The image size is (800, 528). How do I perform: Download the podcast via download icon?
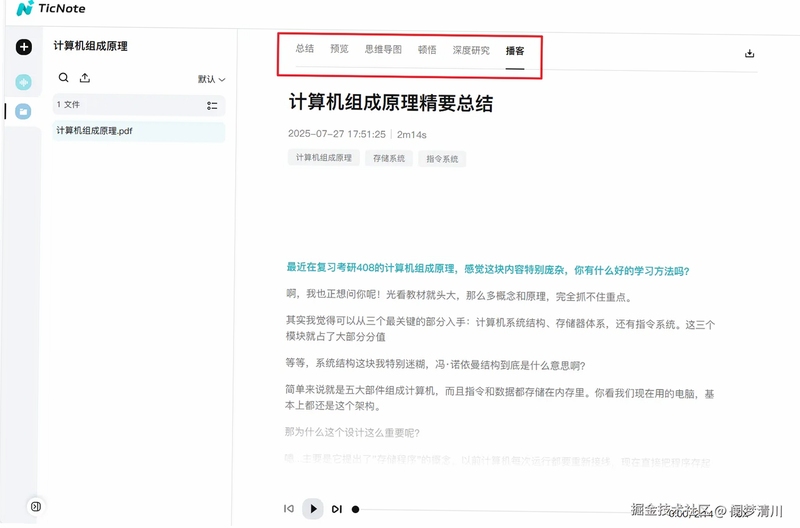(749, 53)
